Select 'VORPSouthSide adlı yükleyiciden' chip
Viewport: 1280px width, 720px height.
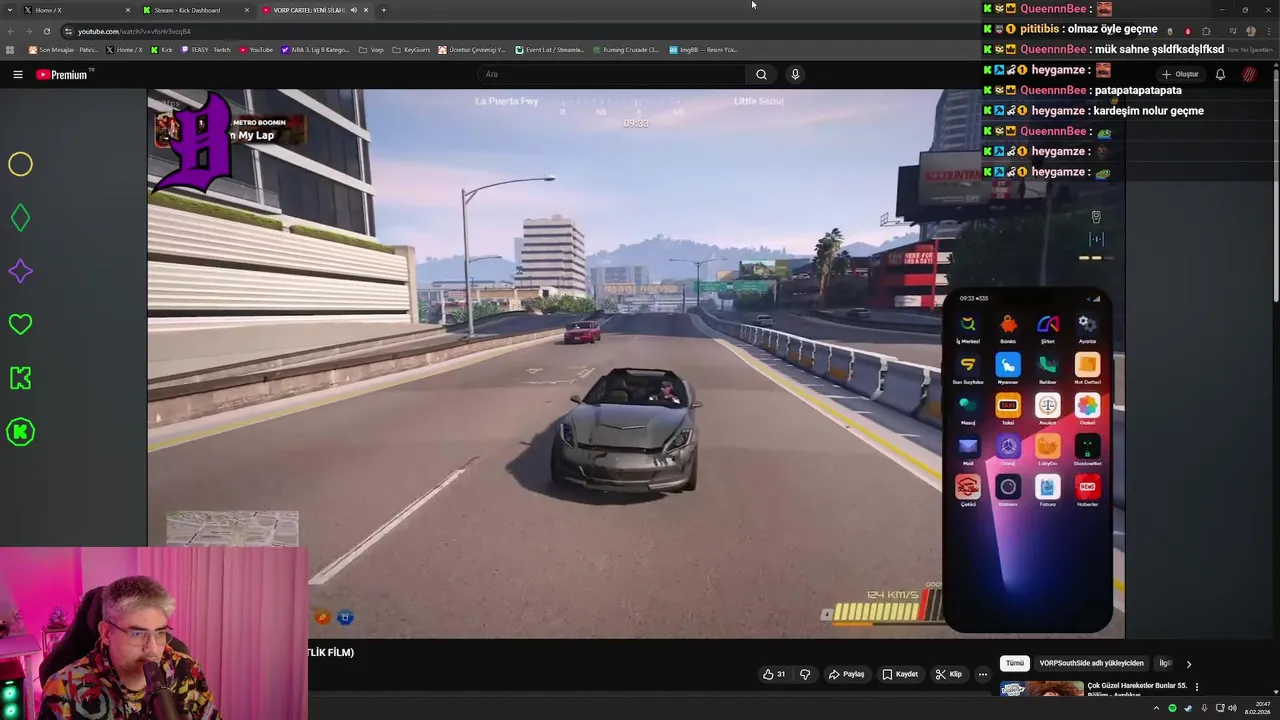[x=1091, y=663]
